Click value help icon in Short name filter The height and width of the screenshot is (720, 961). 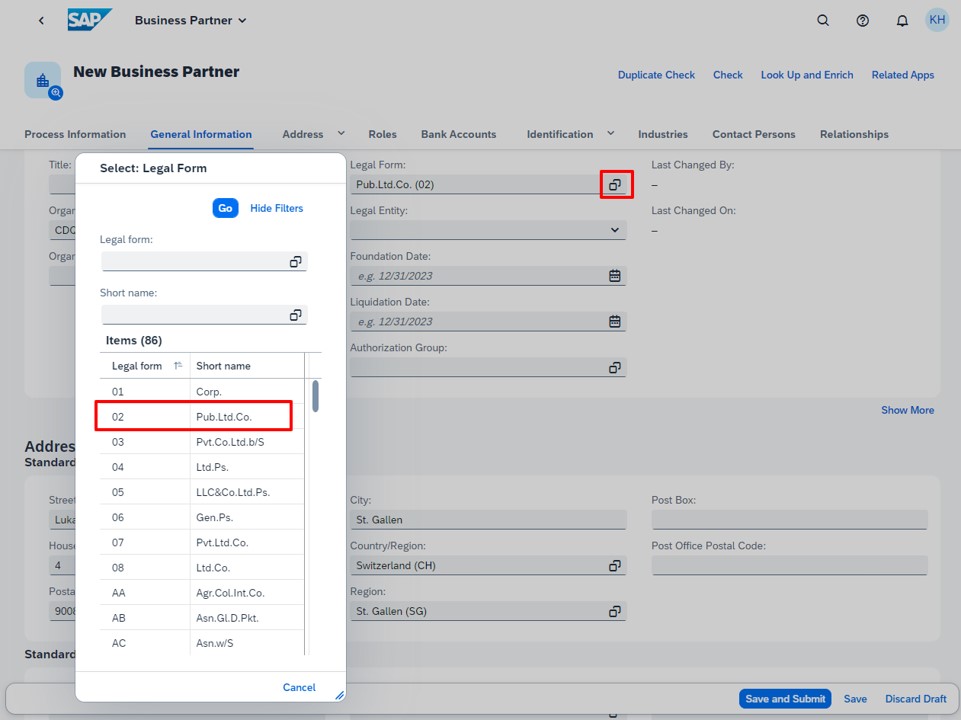click(x=295, y=315)
